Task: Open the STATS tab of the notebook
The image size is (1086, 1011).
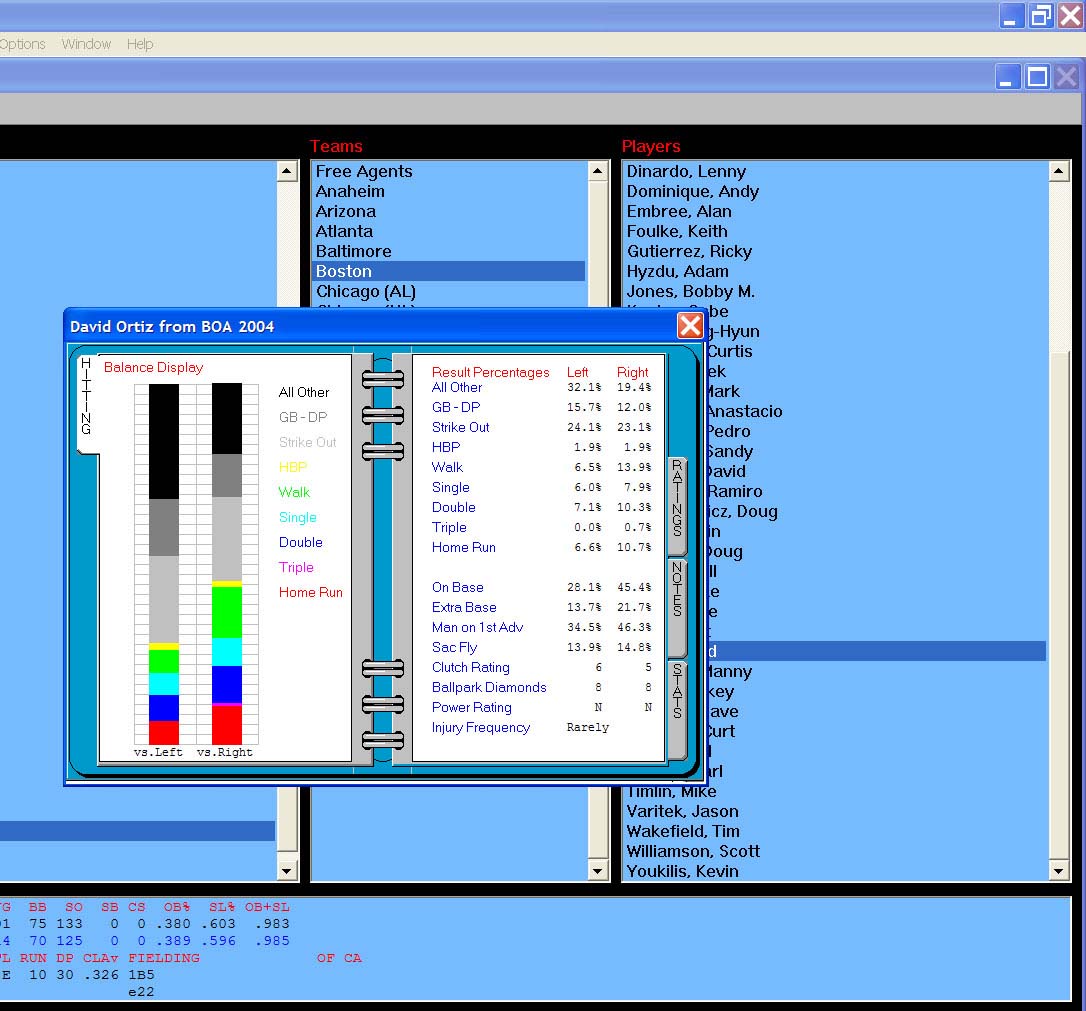Action: [x=677, y=710]
